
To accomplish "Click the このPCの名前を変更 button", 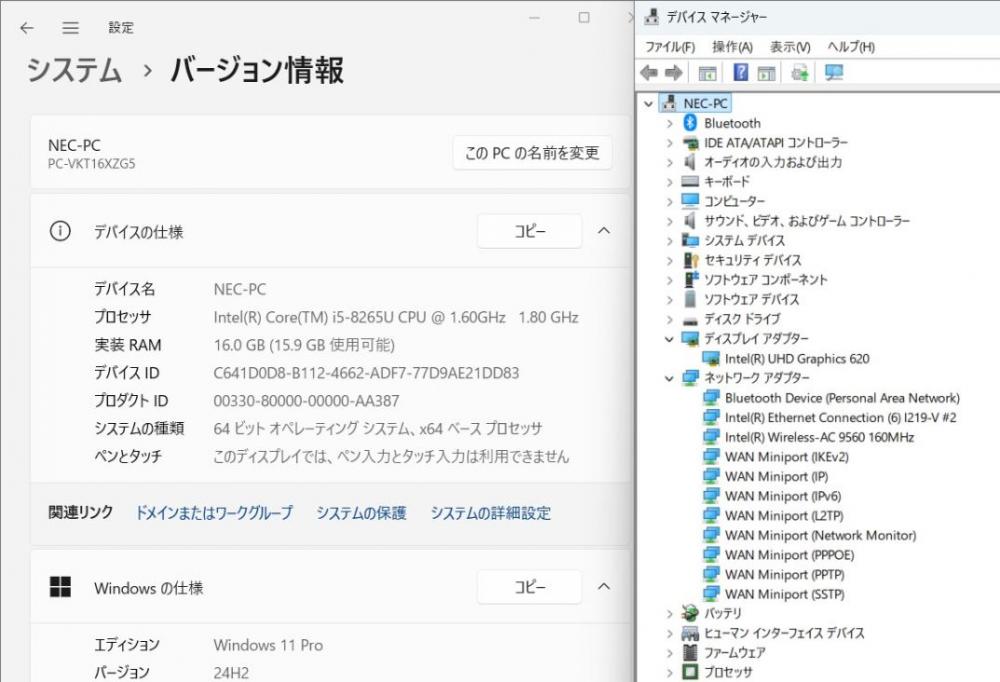I will pyautogui.click(x=533, y=153).
